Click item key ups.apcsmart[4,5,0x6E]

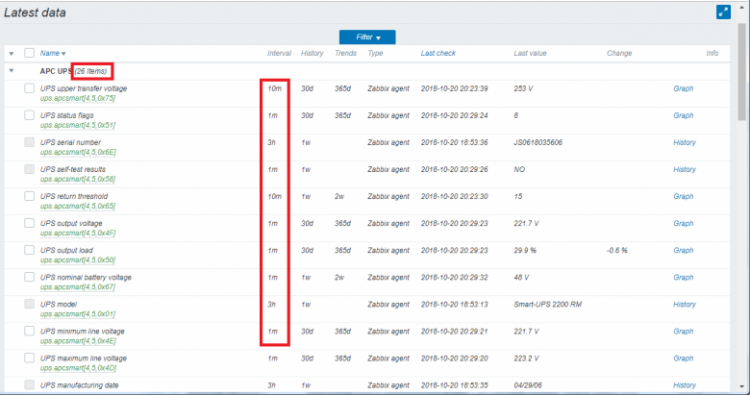(x=78, y=153)
